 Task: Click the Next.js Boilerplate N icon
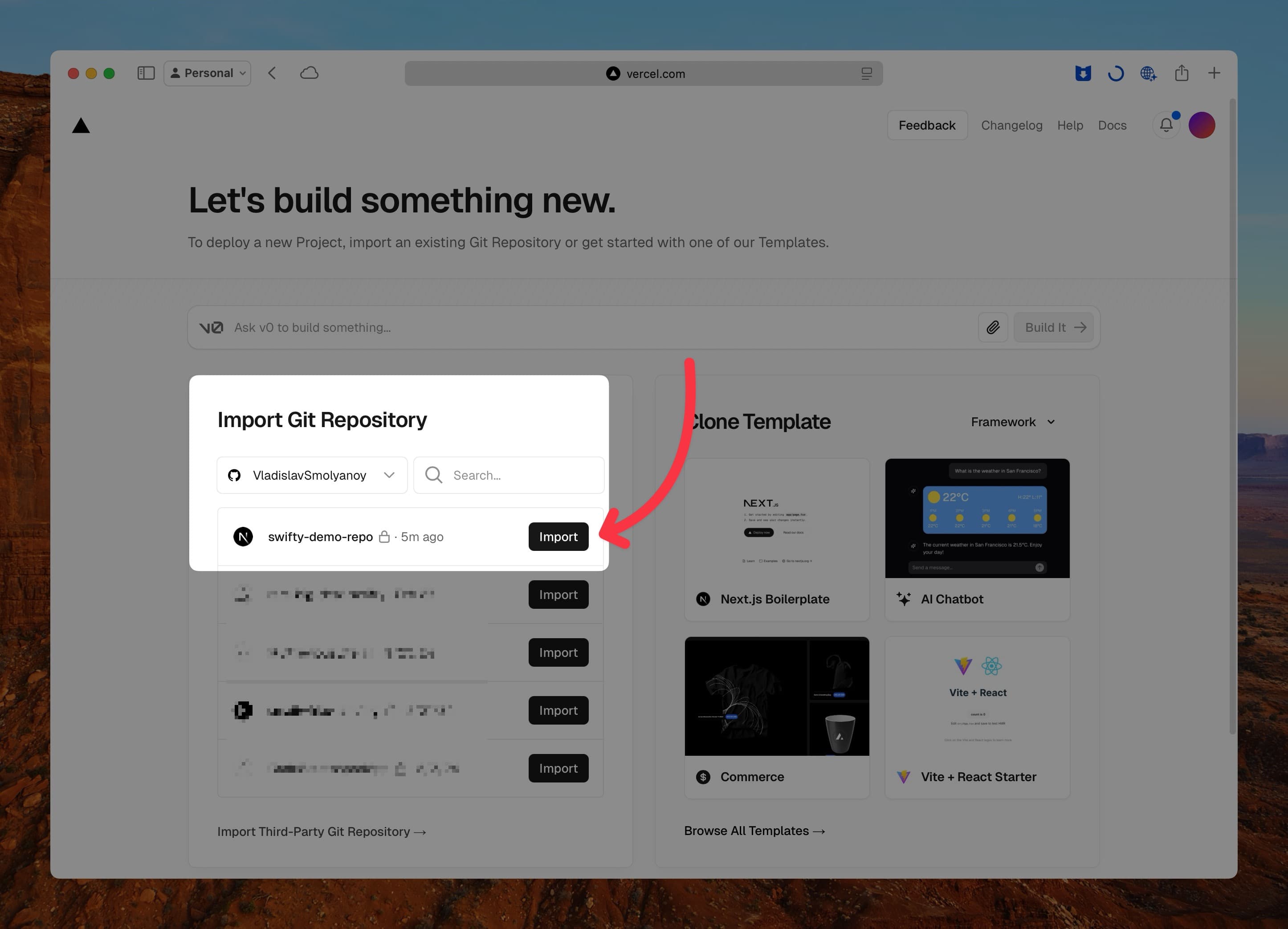pos(703,599)
